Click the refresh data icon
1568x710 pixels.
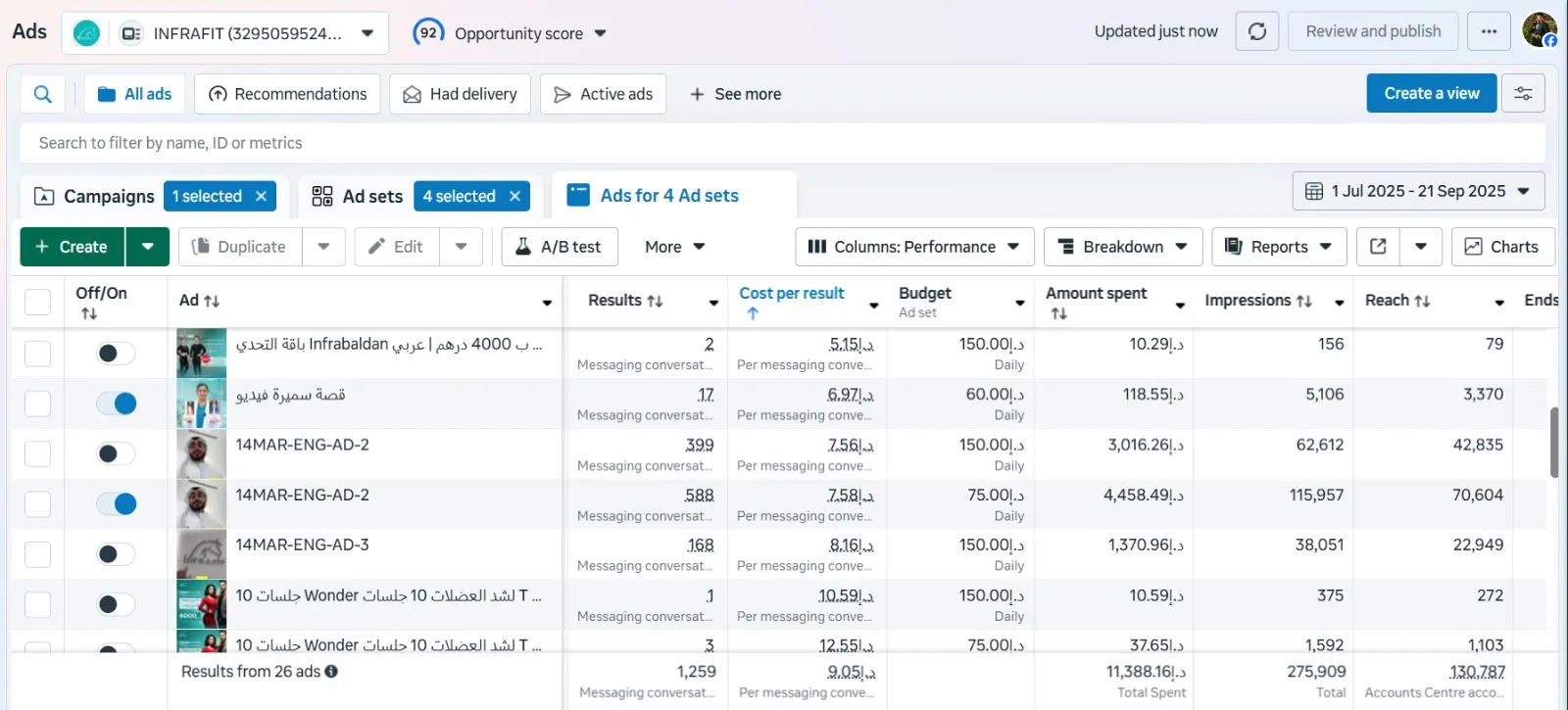[x=1256, y=32]
